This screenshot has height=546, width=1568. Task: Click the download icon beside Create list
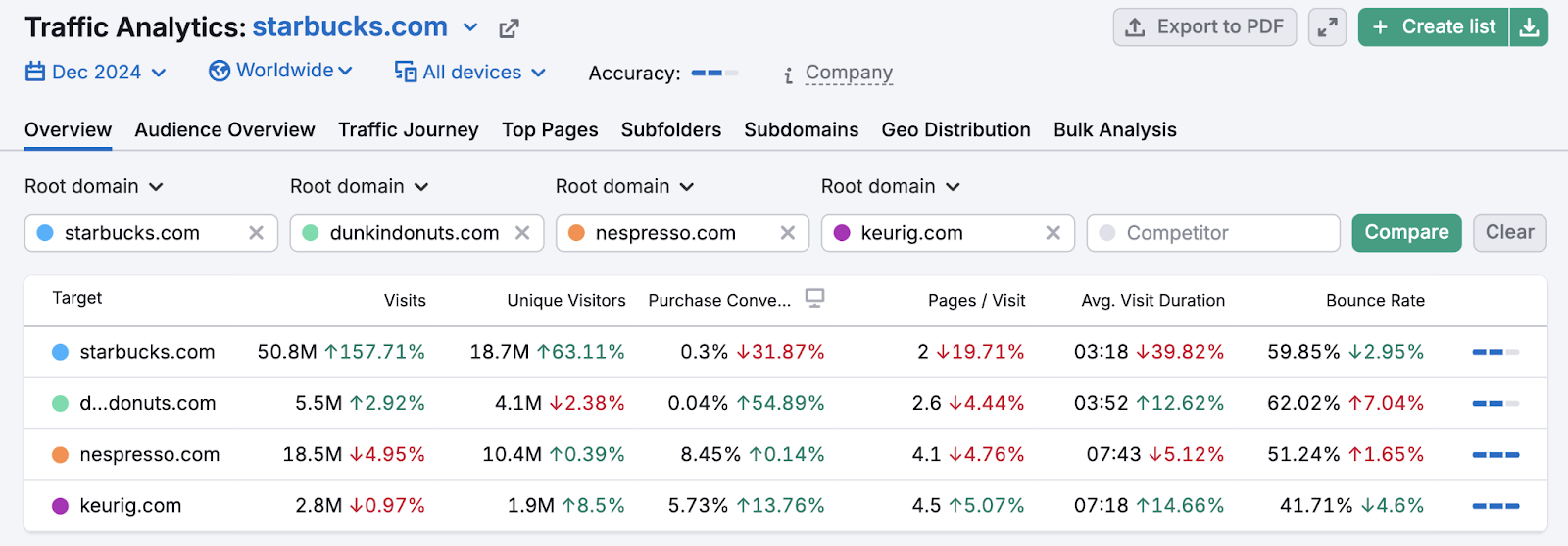coord(1529,27)
